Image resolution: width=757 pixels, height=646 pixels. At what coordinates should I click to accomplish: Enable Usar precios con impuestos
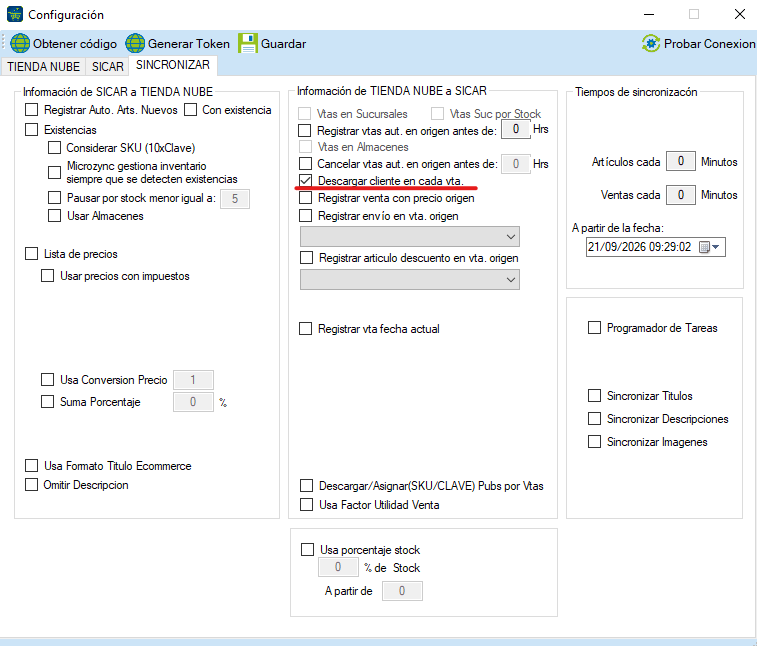pyautogui.click(x=47, y=276)
